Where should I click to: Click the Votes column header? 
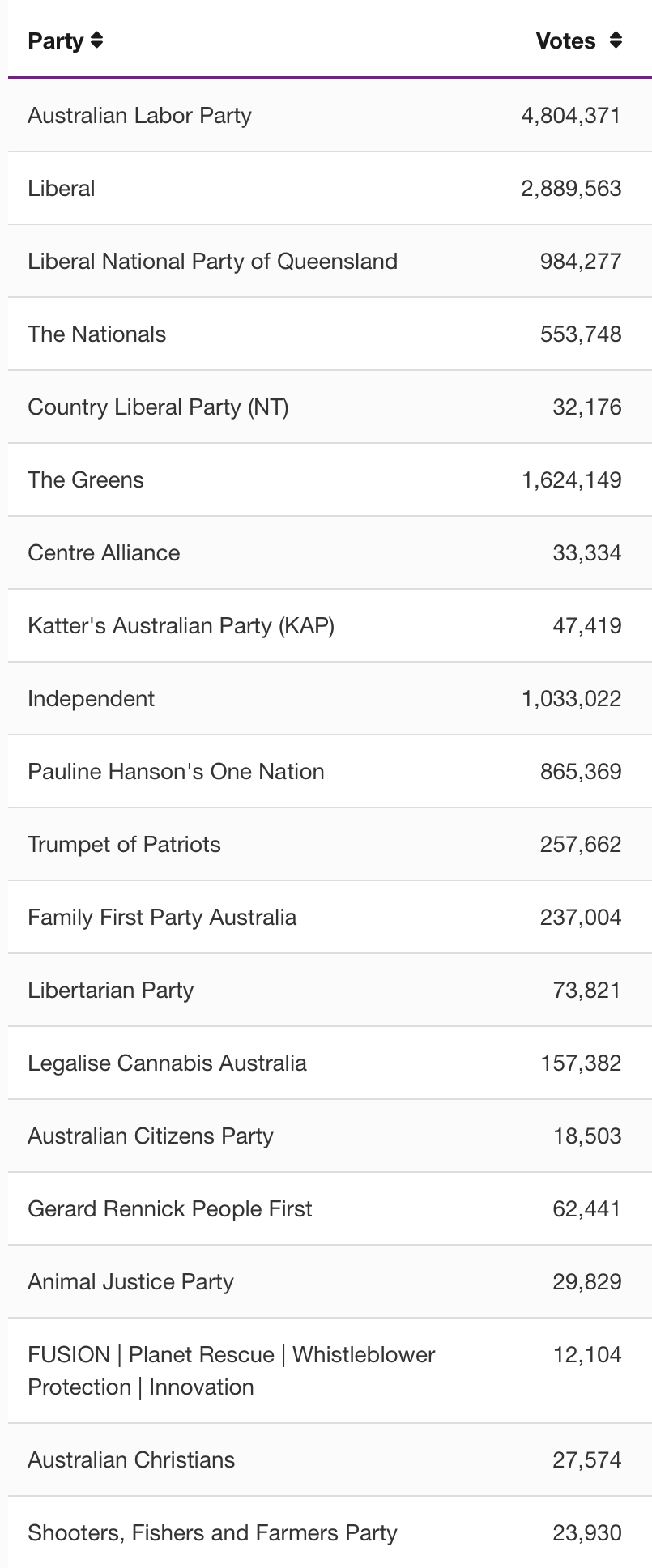pyautogui.click(x=566, y=40)
